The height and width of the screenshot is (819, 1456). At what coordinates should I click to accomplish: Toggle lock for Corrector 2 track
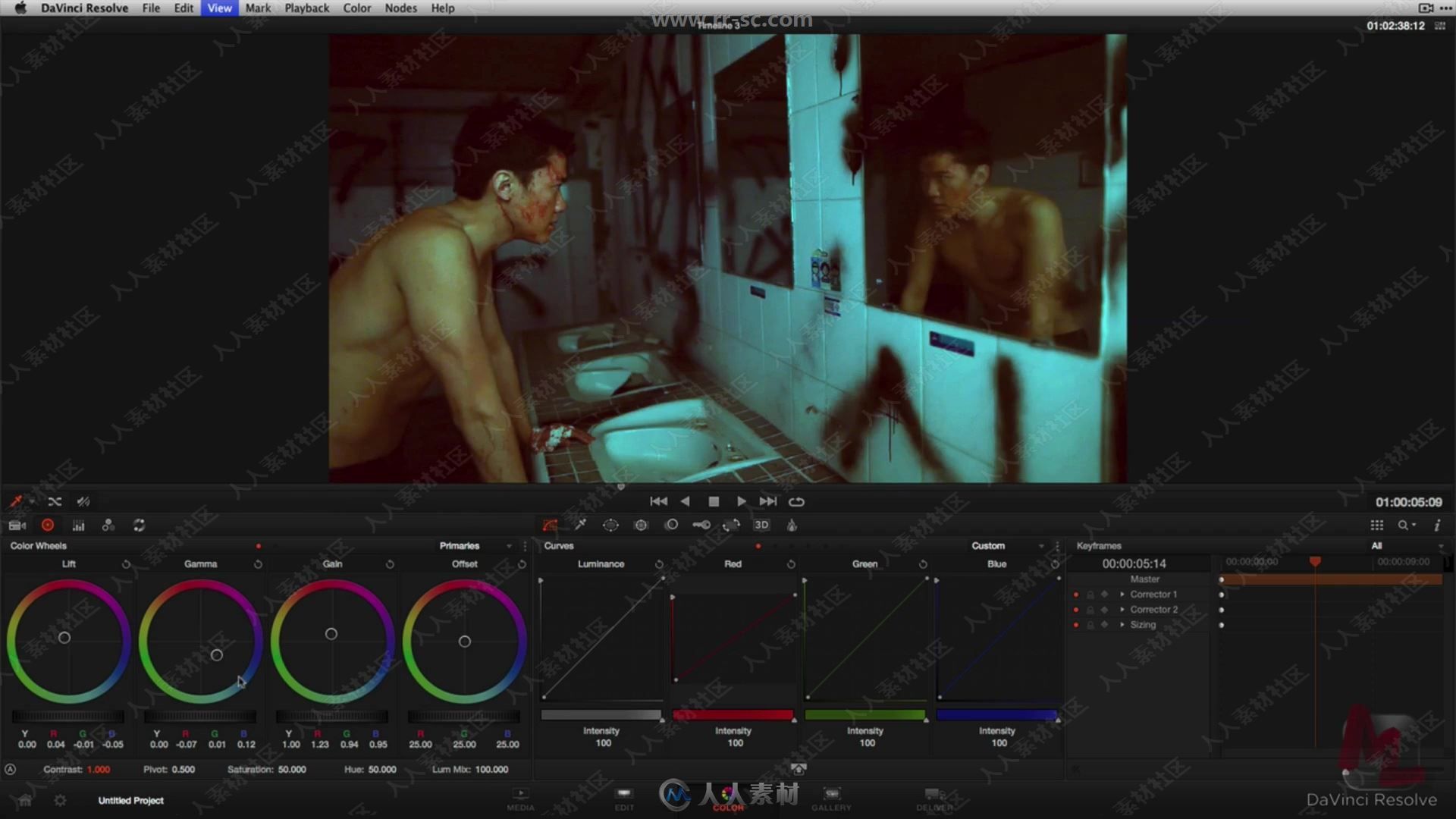1090,610
